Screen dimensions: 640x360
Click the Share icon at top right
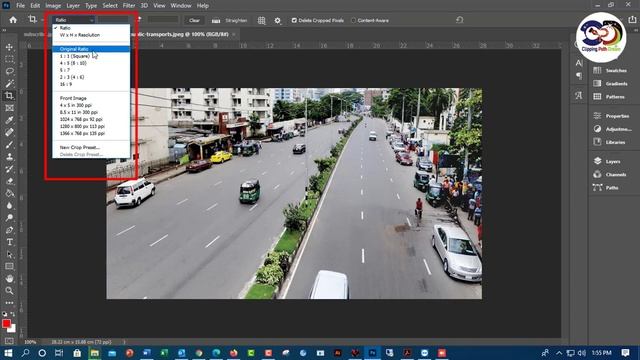pyautogui.click(x=632, y=20)
